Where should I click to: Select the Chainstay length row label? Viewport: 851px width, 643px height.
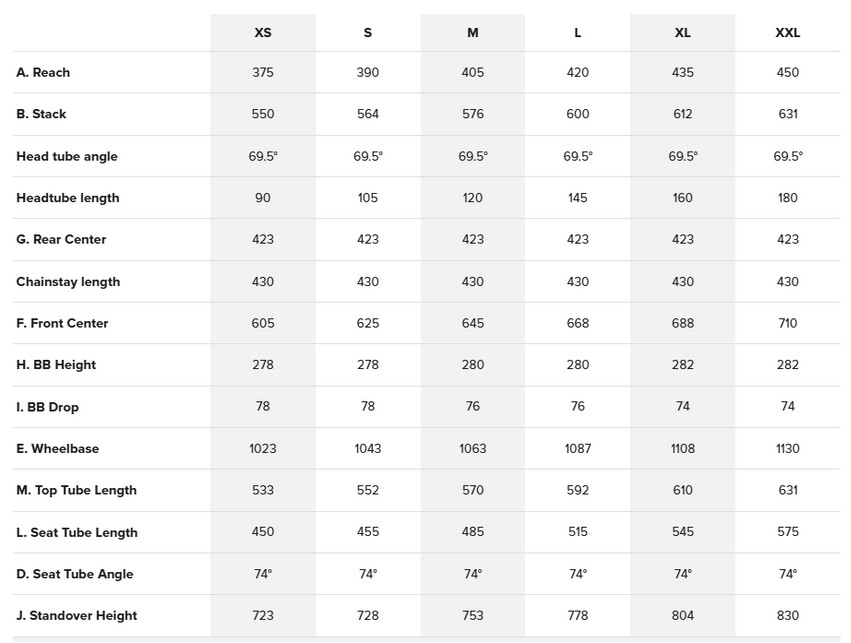tap(68, 282)
